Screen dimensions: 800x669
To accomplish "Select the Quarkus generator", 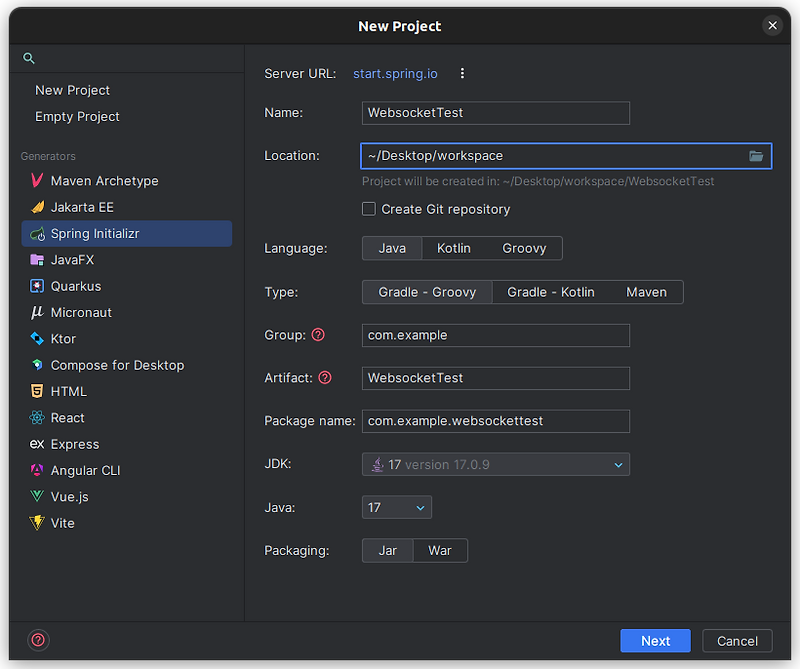I will [80, 286].
